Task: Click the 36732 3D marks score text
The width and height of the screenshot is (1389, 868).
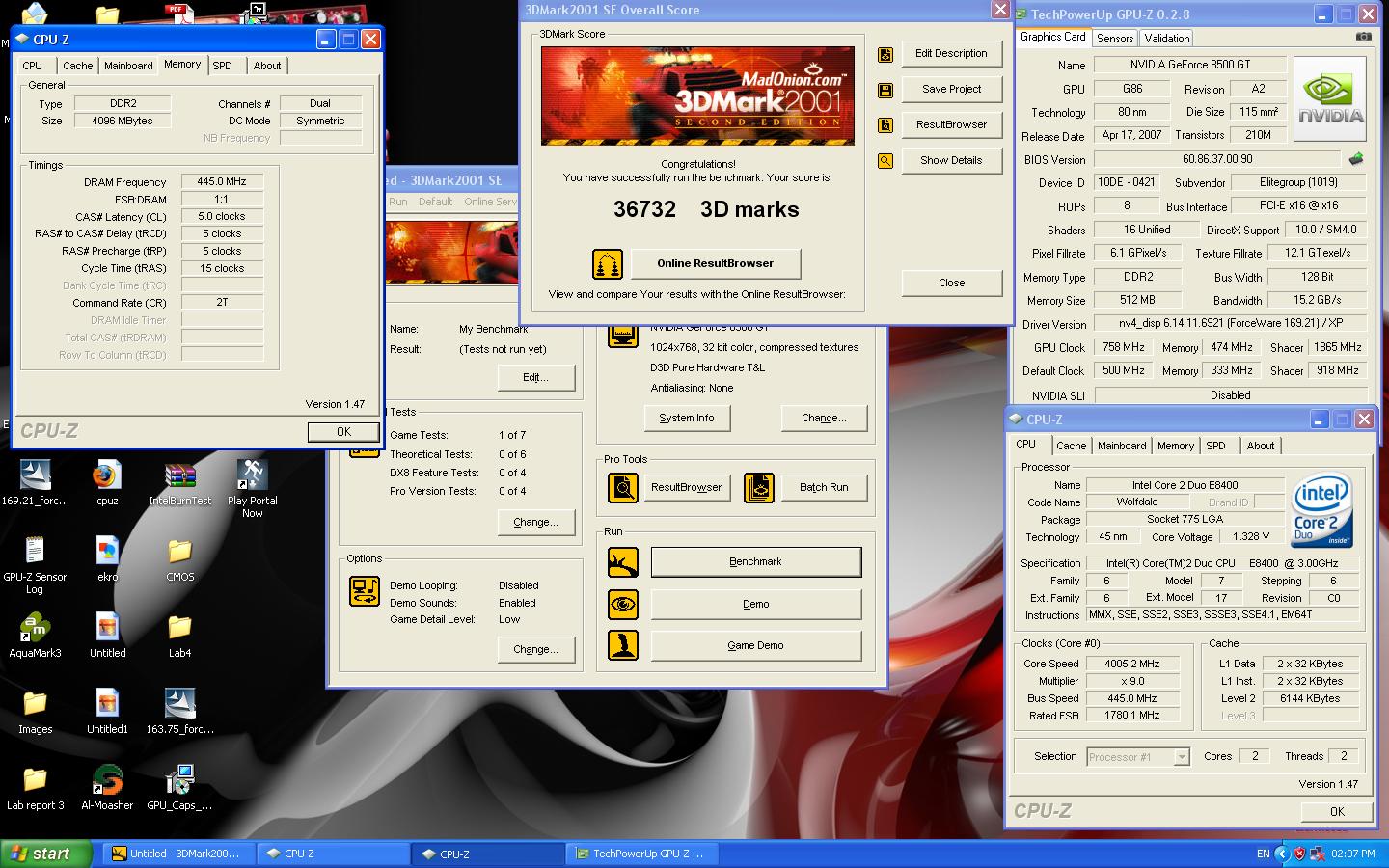Action: [x=706, y=209]
